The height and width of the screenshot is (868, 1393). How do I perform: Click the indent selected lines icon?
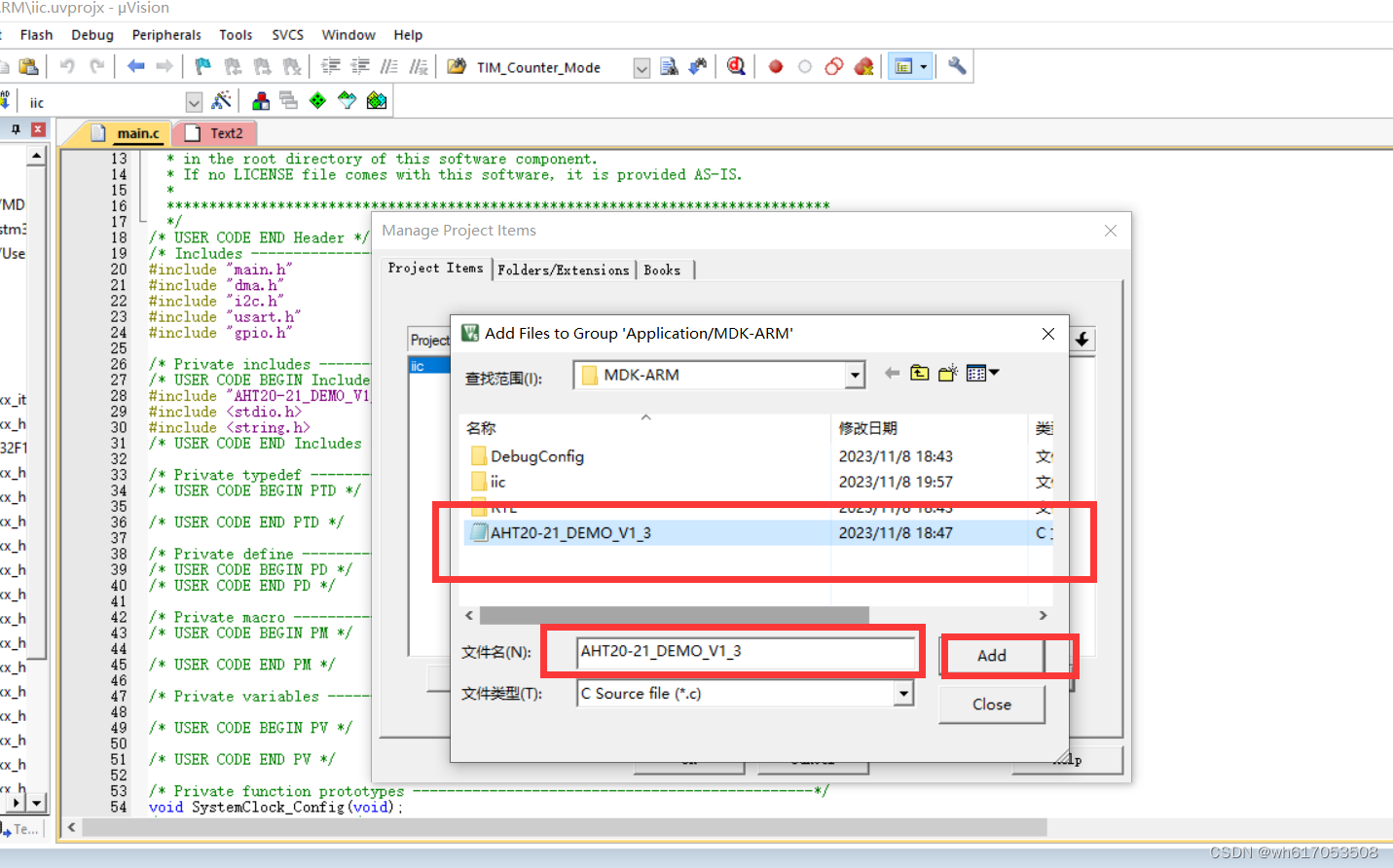(331, 66)
